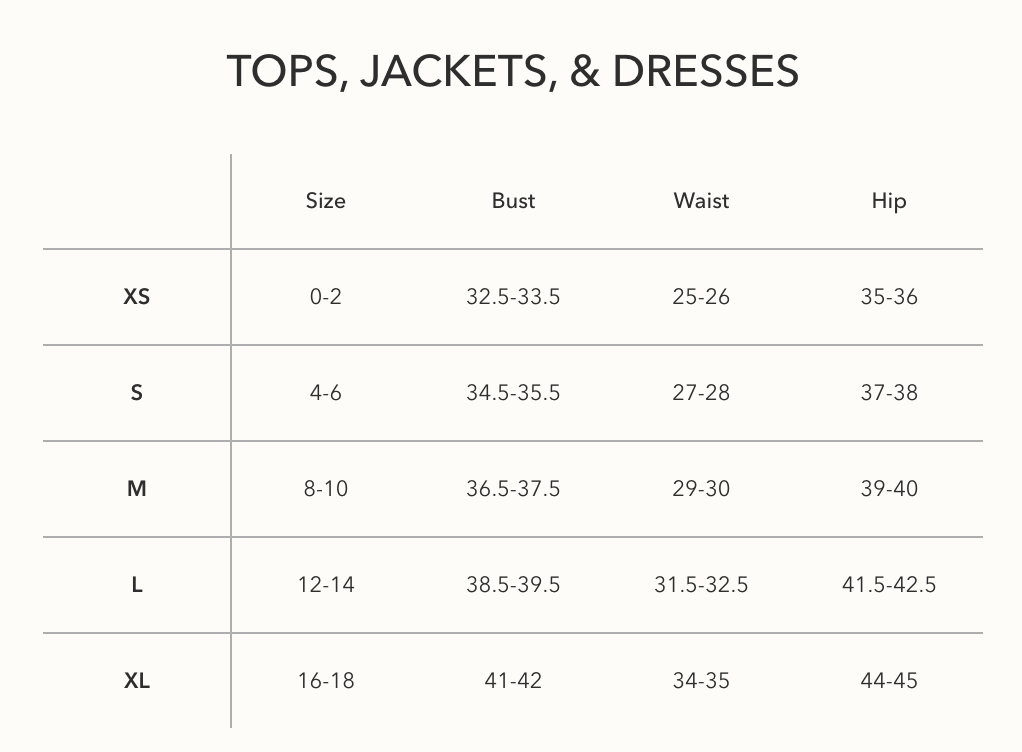The width and height of the screenshot is (1022, 752).
Task: Select the 39-40 hip measurement
Action: (888, 488)
